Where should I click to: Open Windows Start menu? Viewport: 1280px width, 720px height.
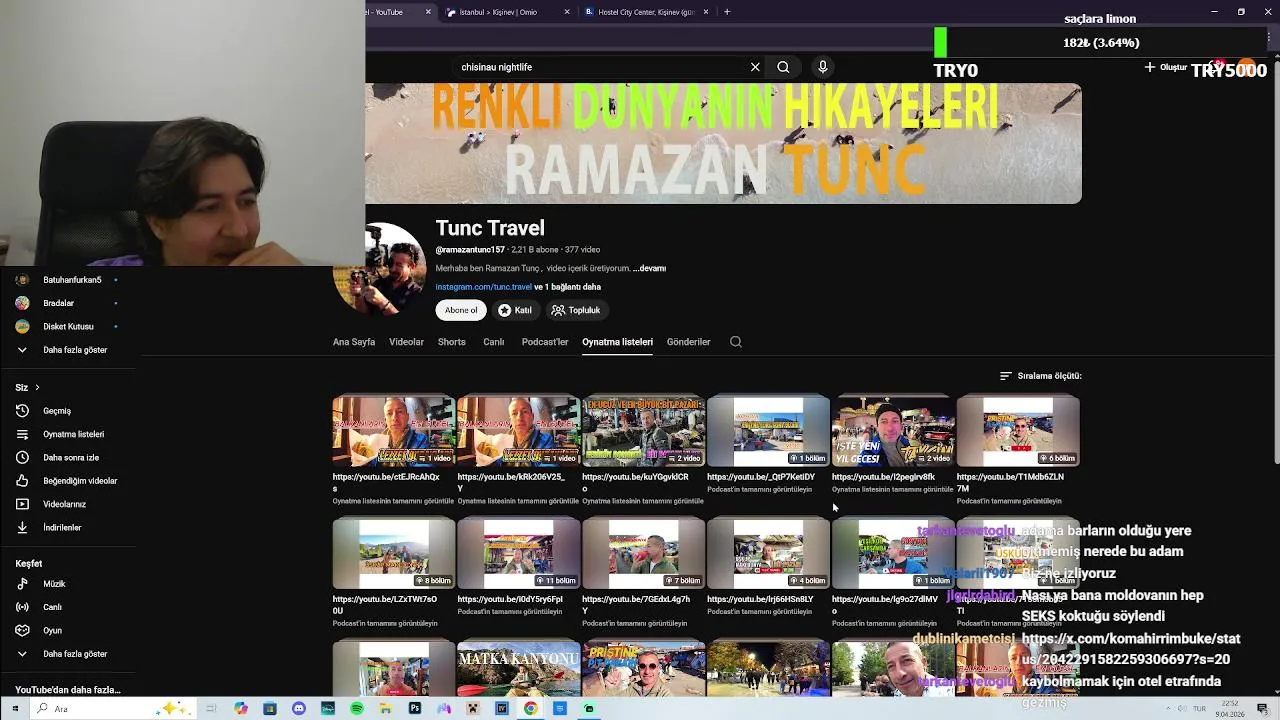click(14, 709)
